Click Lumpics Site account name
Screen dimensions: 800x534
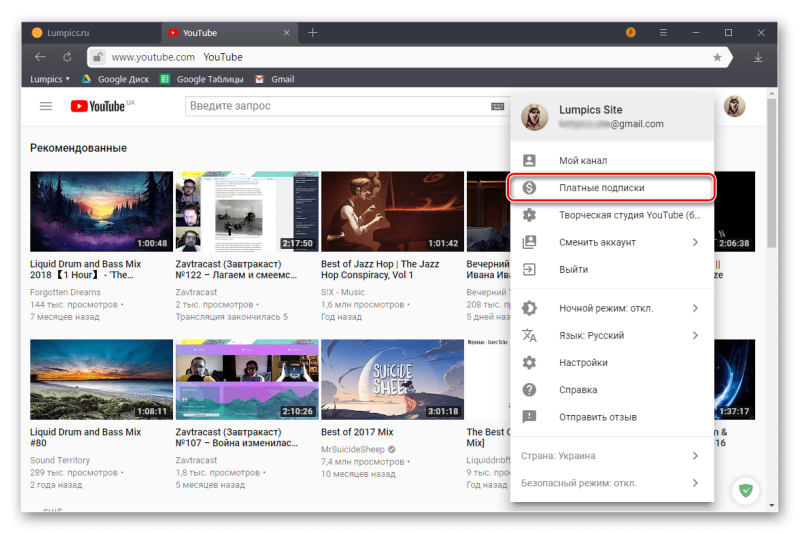590,110
